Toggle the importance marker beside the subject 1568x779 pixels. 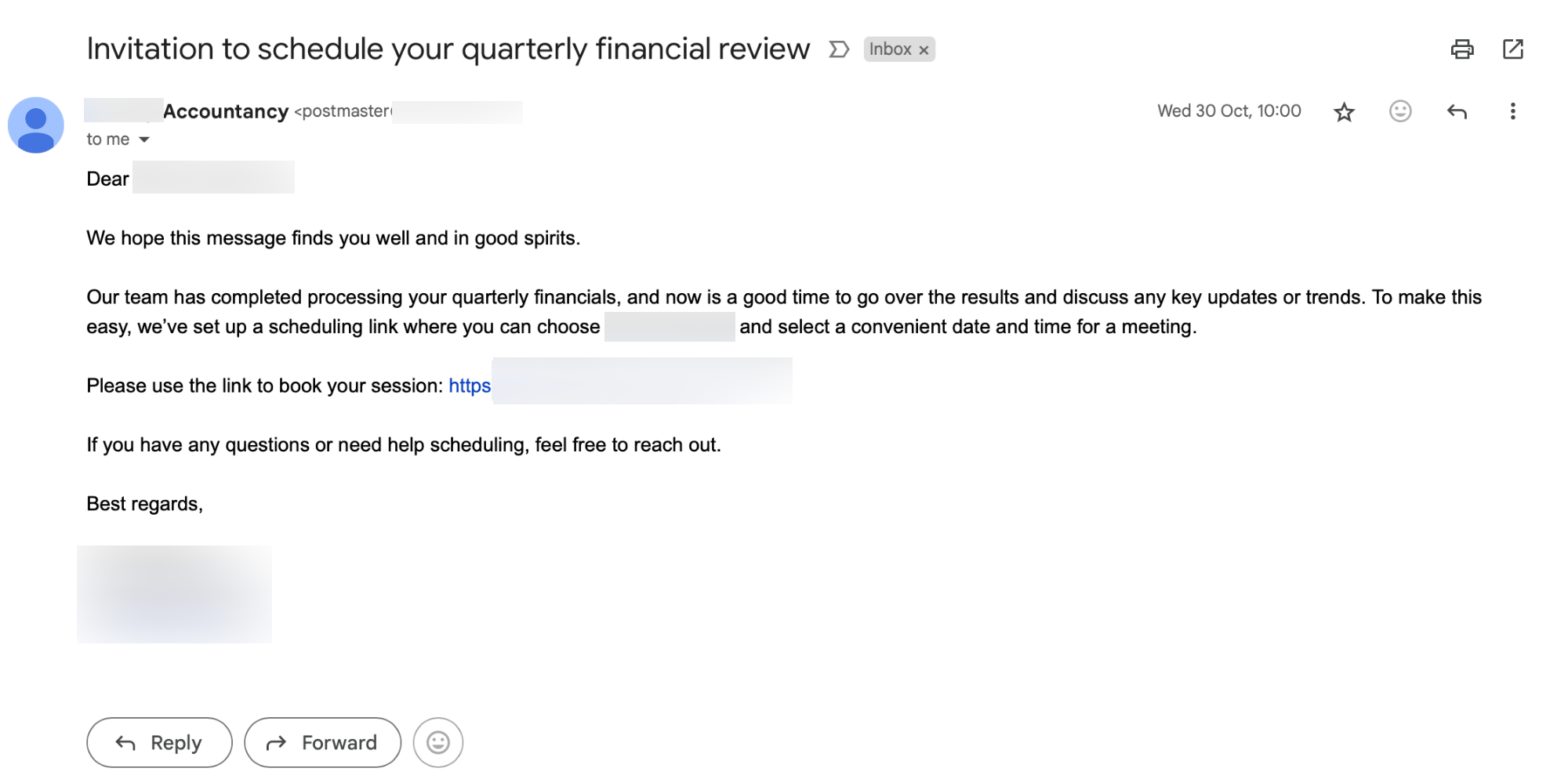839,49
